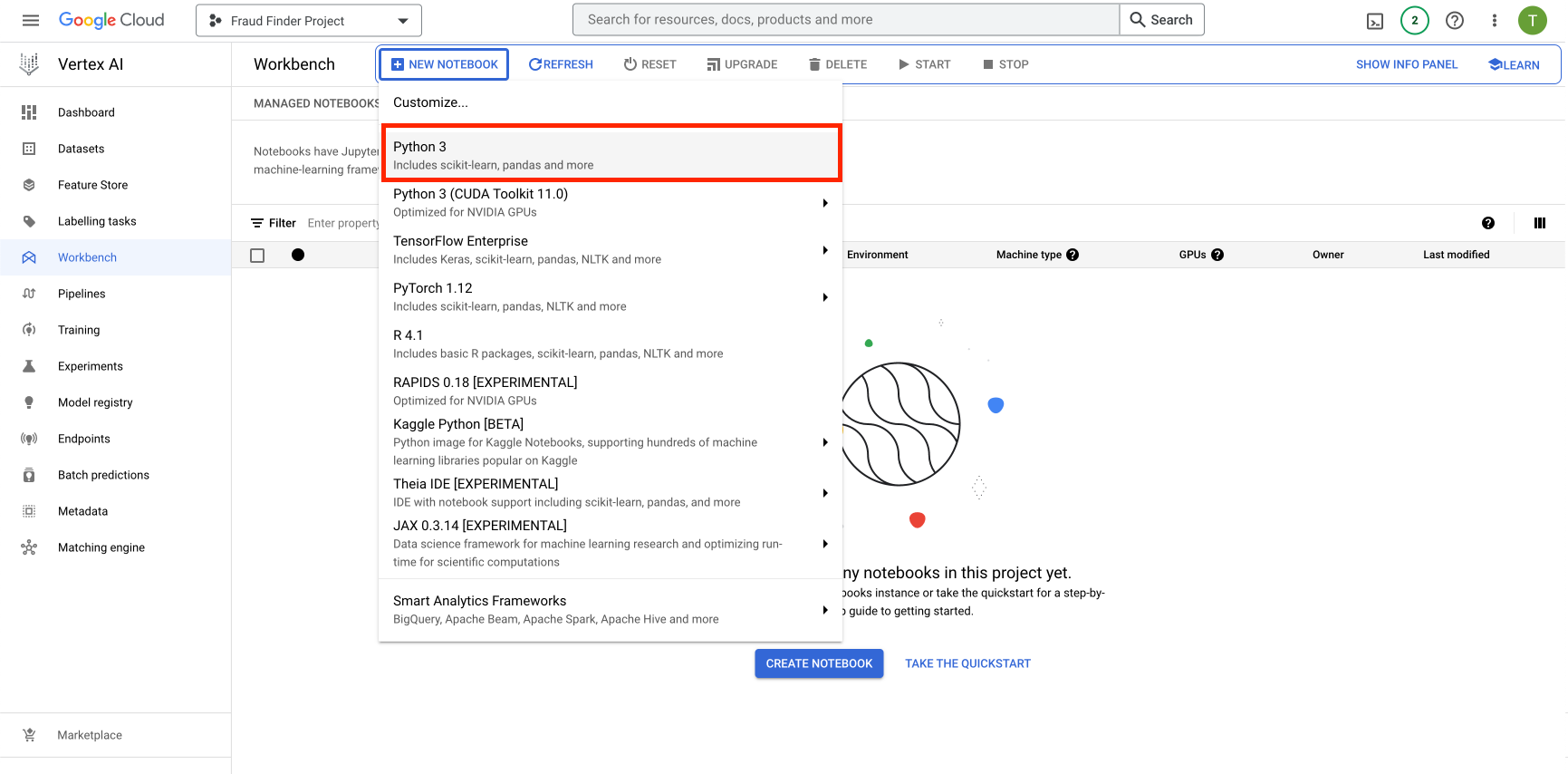
Task: Click the START toolbar button
Action: coord(924,64)
